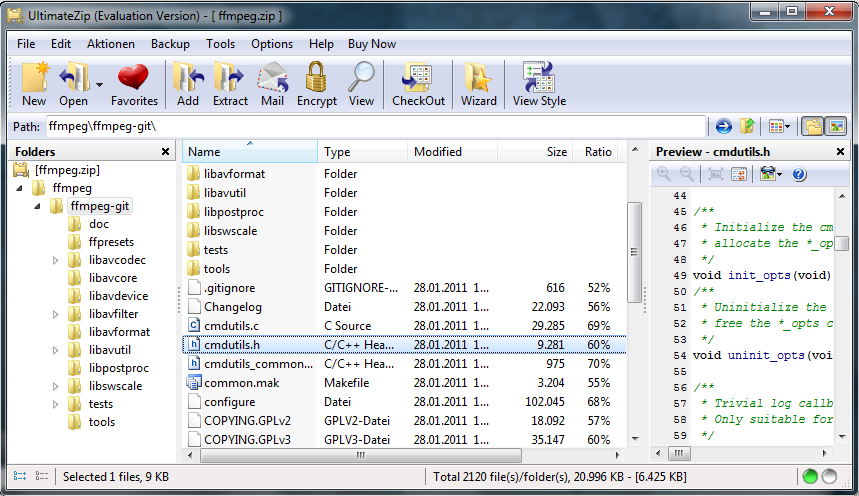Click the preview vertical scrollbar thumb
This screenshot has width=859, height=496.
point(842,243)
